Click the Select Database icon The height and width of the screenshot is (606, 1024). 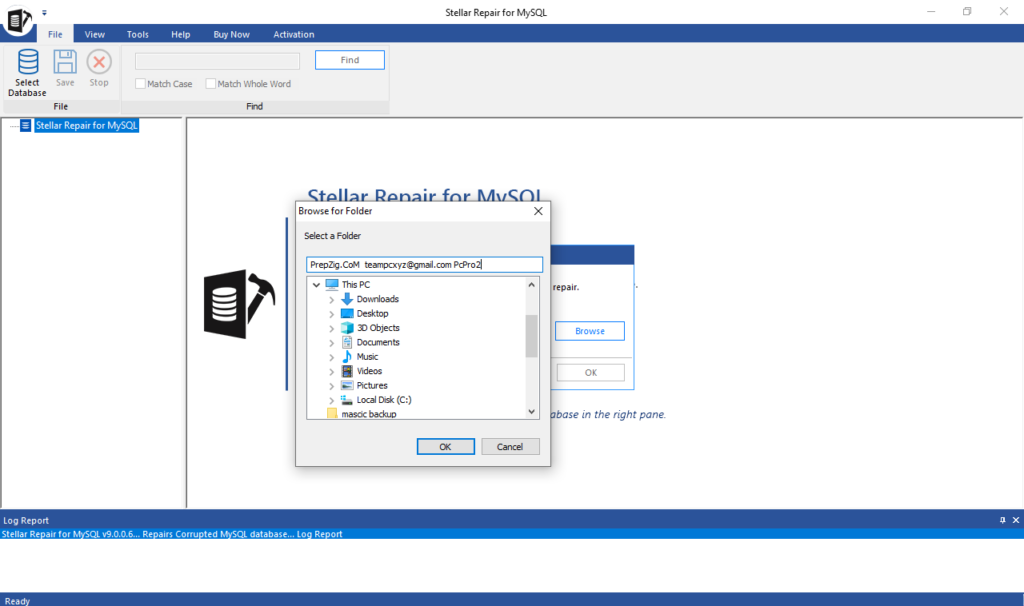(27, 62)
